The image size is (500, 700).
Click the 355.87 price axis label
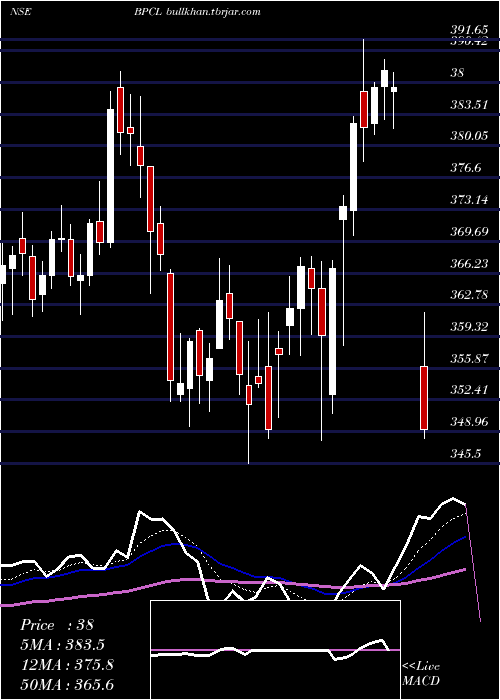coord(468,358)
